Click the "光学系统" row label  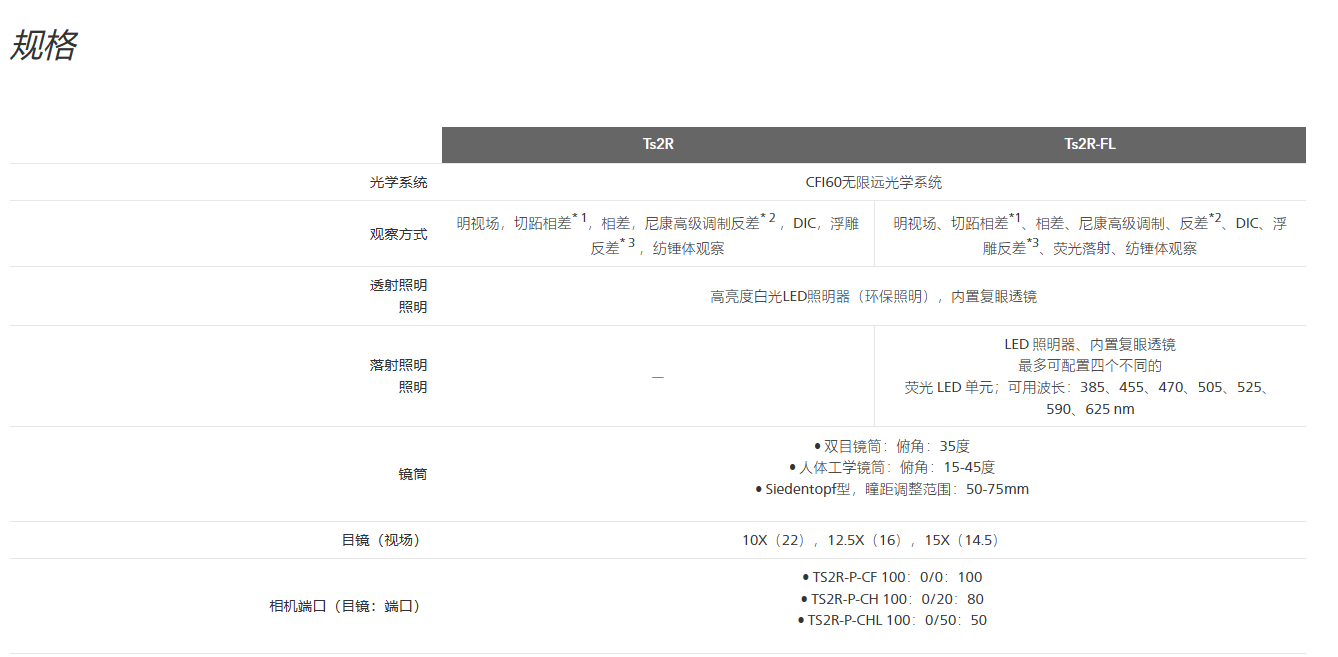tap(398, 182)
